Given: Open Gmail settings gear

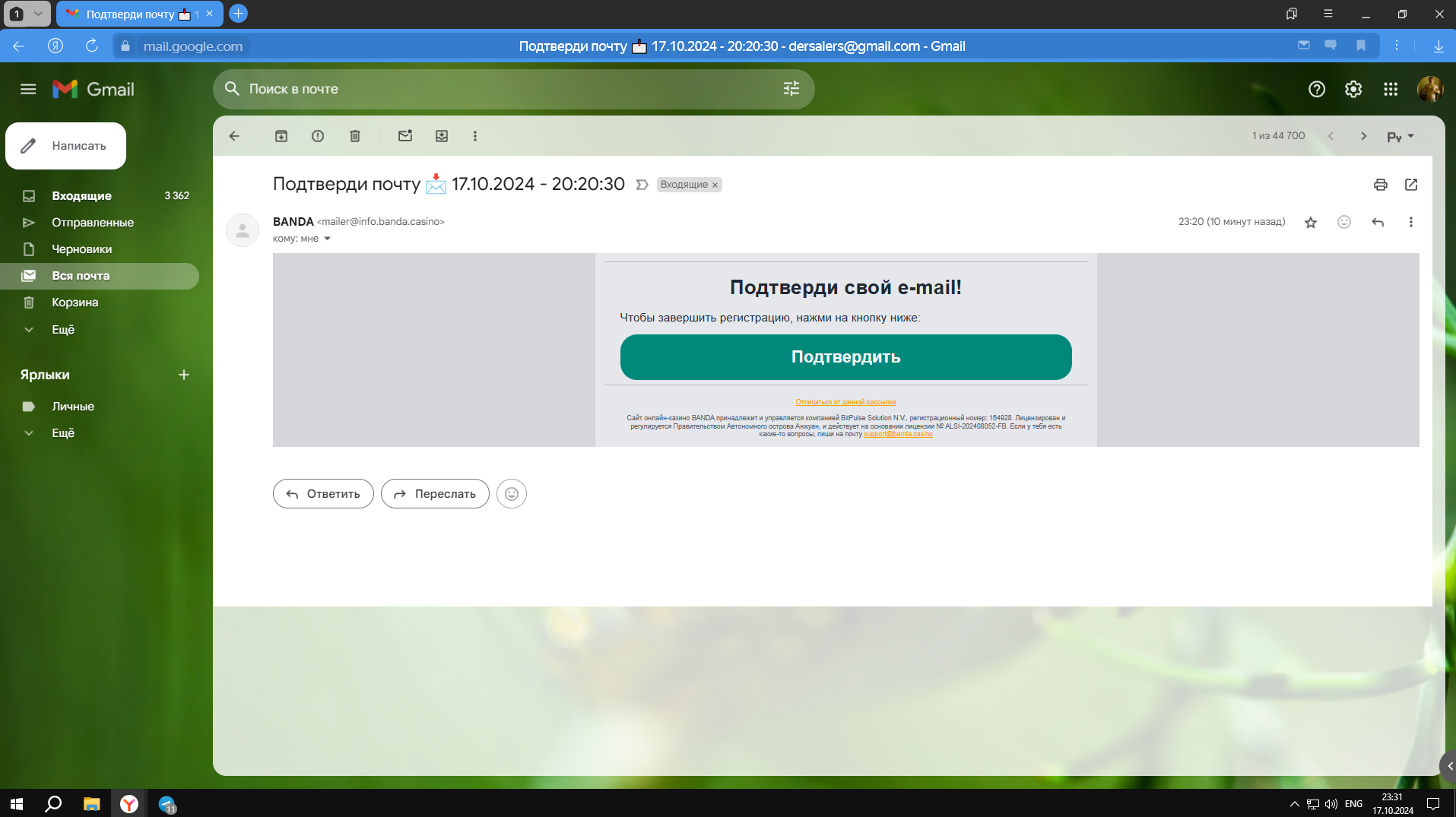Looking at the screenshot, I should tap(1353, 90).
